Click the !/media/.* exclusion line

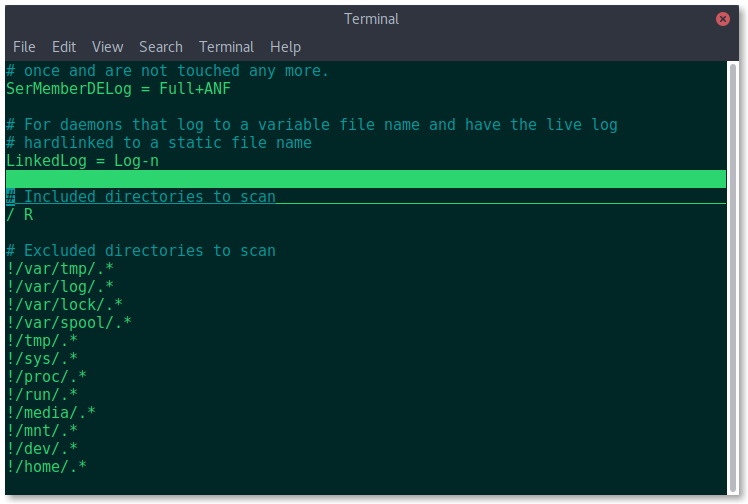pyautogui.click(x=51, y=413)
